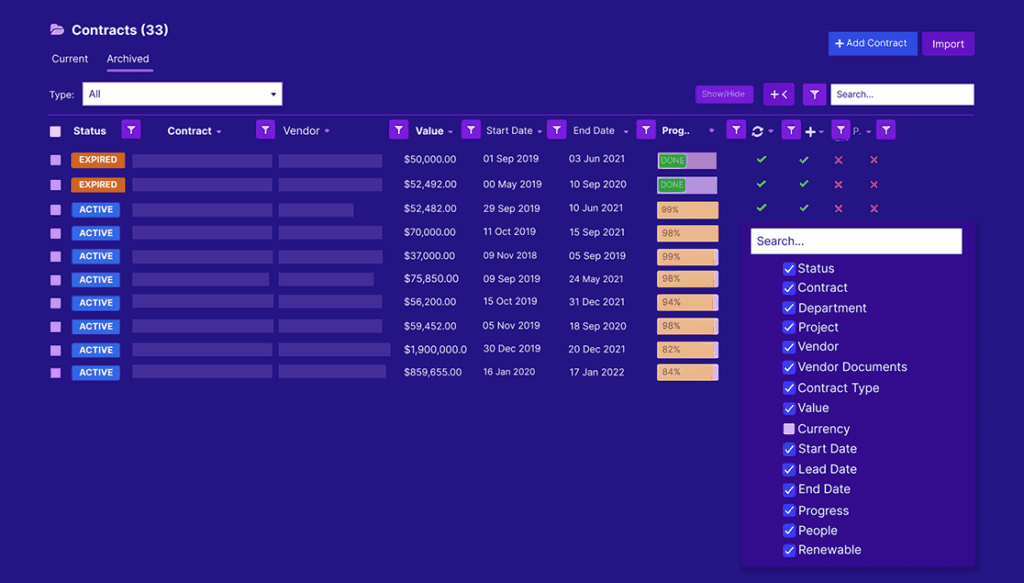The width and height of the screenshot is (1024, 583).
Task: Click the renewable refresh icon in table header
Action: (x=758, y=131)
